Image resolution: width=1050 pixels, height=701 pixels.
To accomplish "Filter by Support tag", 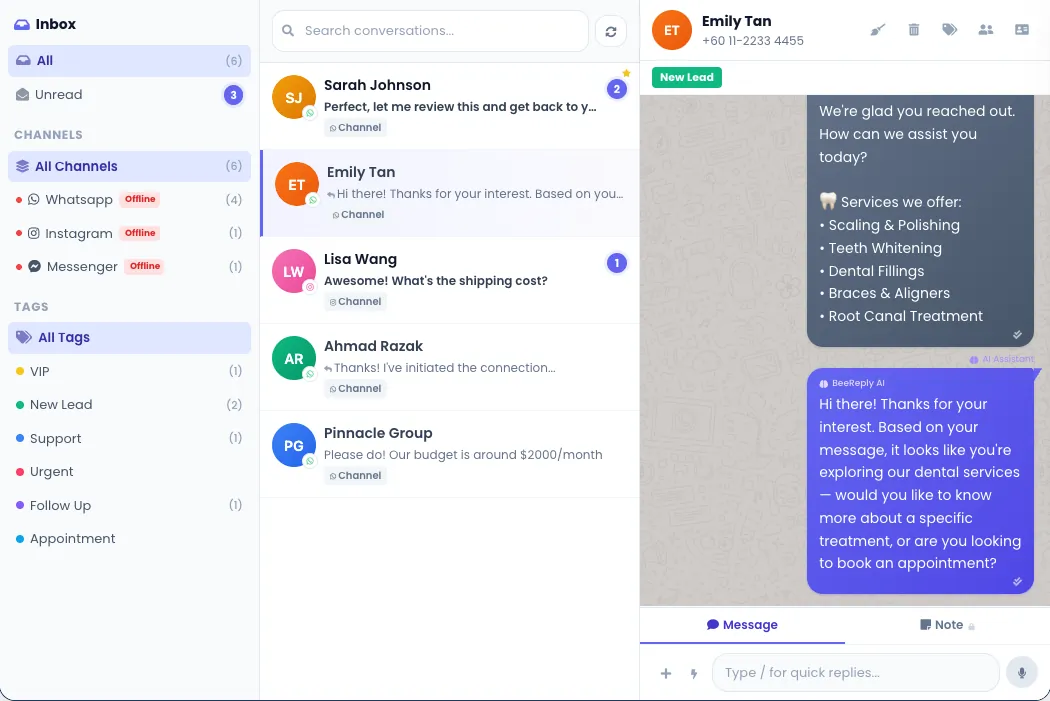I will [x=129, y=438].
